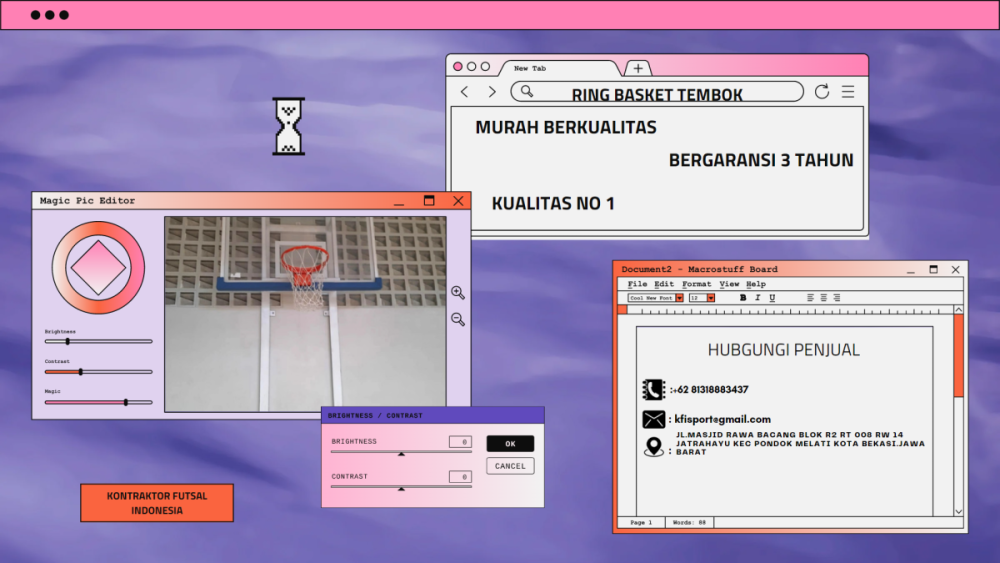Open the Edit menu in Macrostuff Board
This screenshot has width=1000, height=563.
(x=664, y=284)
